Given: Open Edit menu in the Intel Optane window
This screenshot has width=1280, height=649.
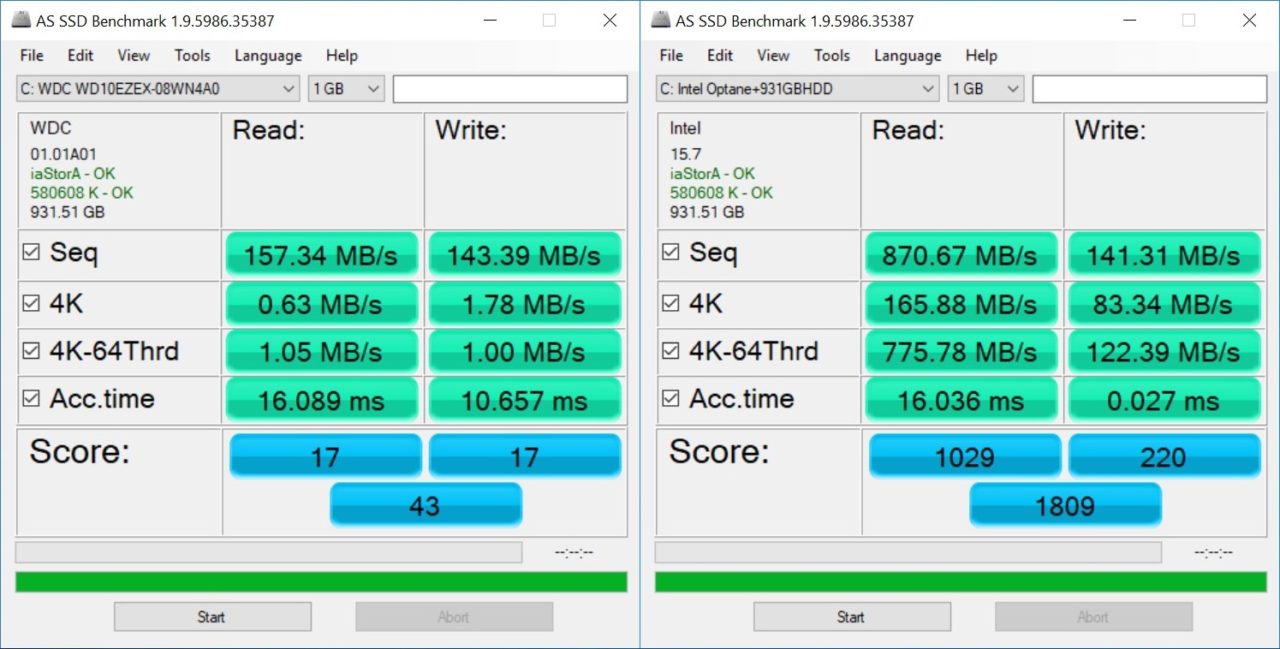Looking at the screenshot, I should click(x=721, y=56).
